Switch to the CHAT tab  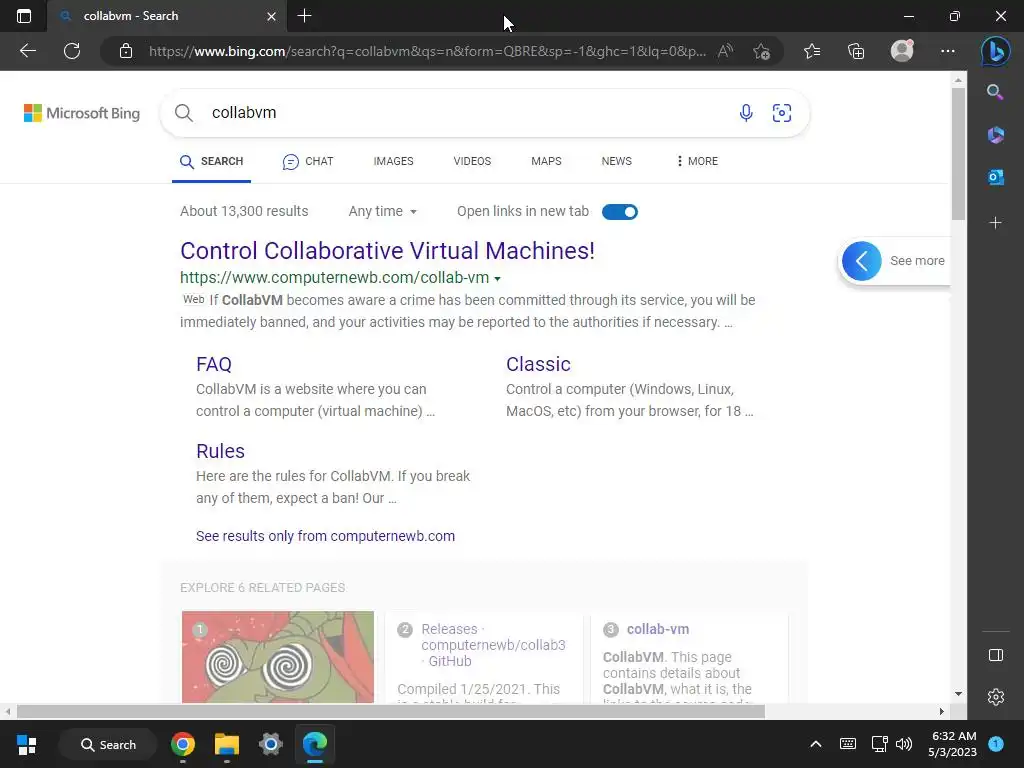click(x=308, y=161)
